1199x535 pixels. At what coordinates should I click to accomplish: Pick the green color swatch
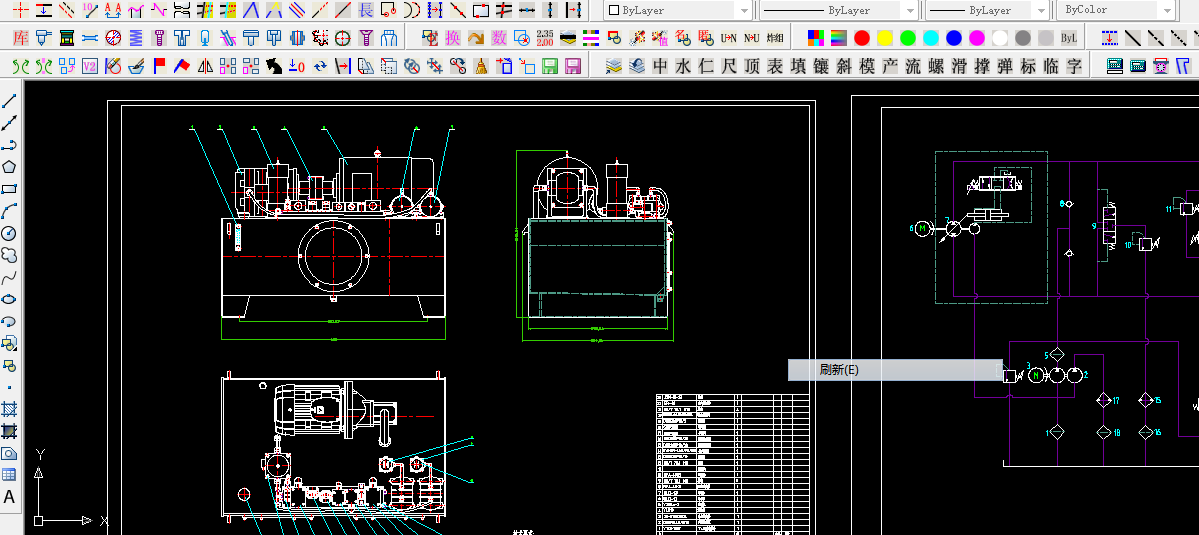(908, 37)
